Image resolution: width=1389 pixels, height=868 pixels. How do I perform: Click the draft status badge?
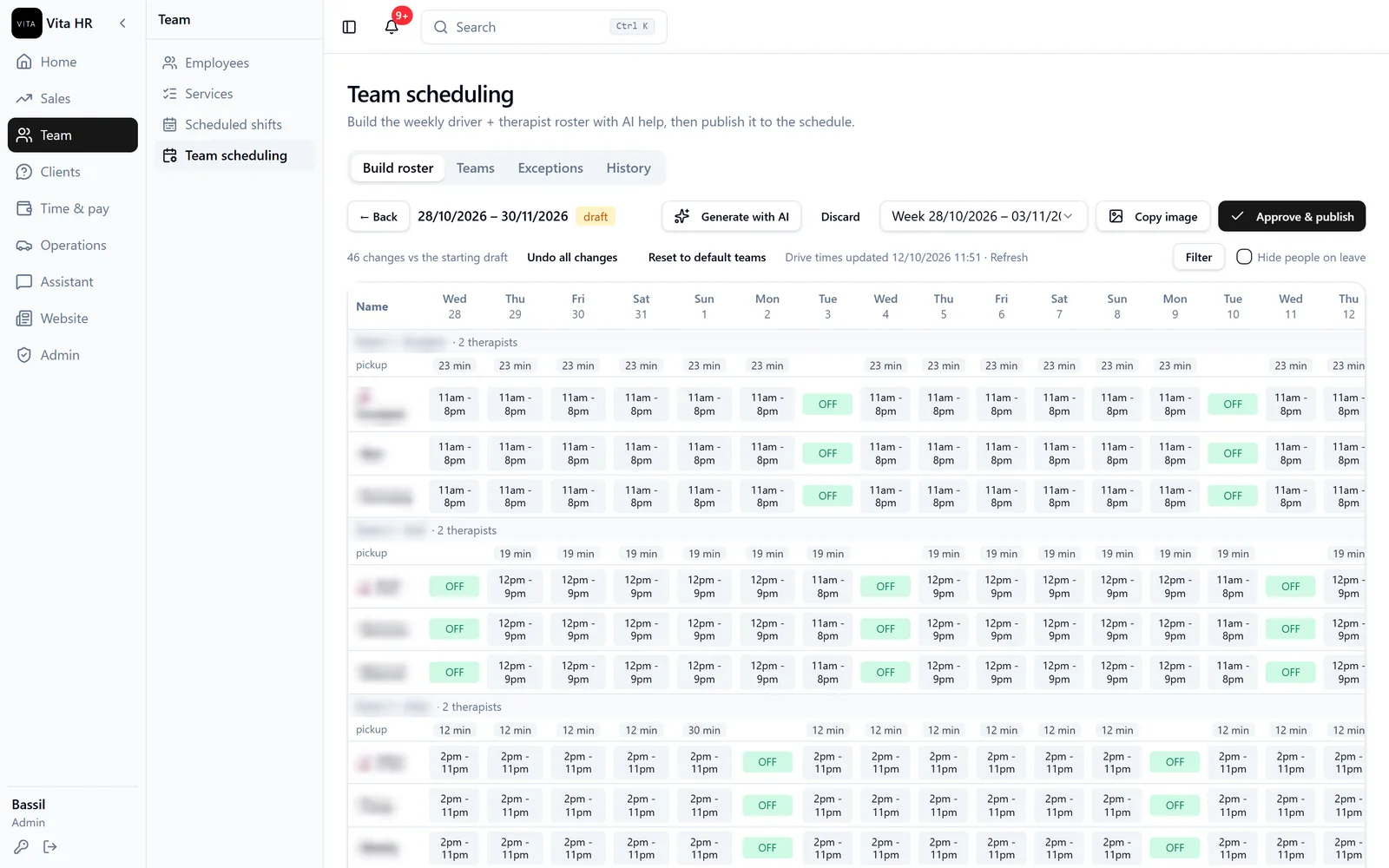coord(596,217)
